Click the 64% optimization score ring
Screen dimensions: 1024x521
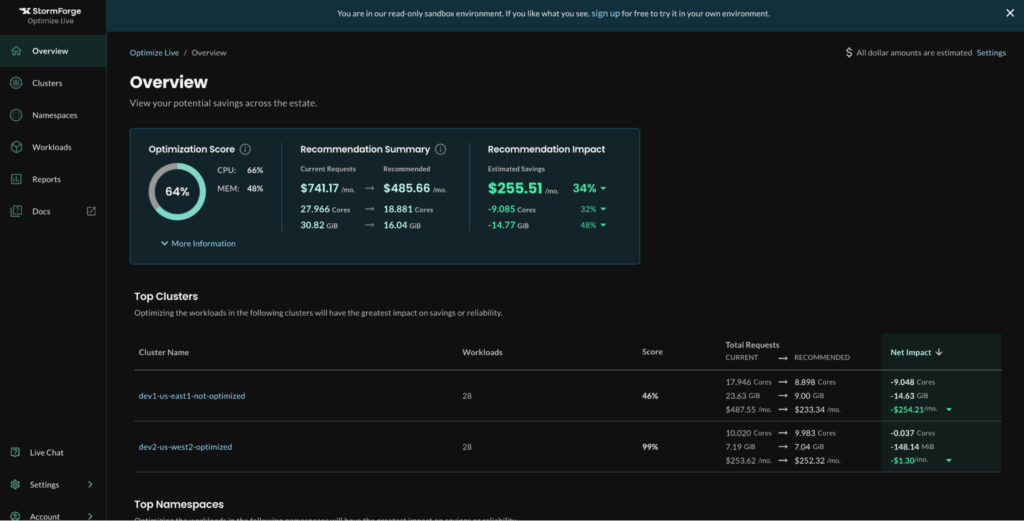click(x=177, y=191)
